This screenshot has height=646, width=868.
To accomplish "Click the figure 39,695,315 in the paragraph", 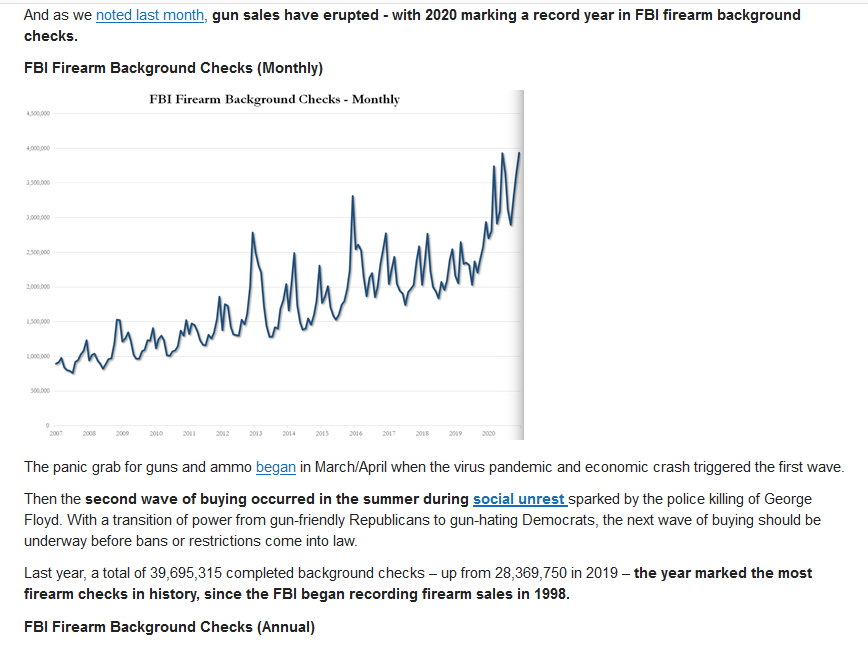I will tap(186, 573).
